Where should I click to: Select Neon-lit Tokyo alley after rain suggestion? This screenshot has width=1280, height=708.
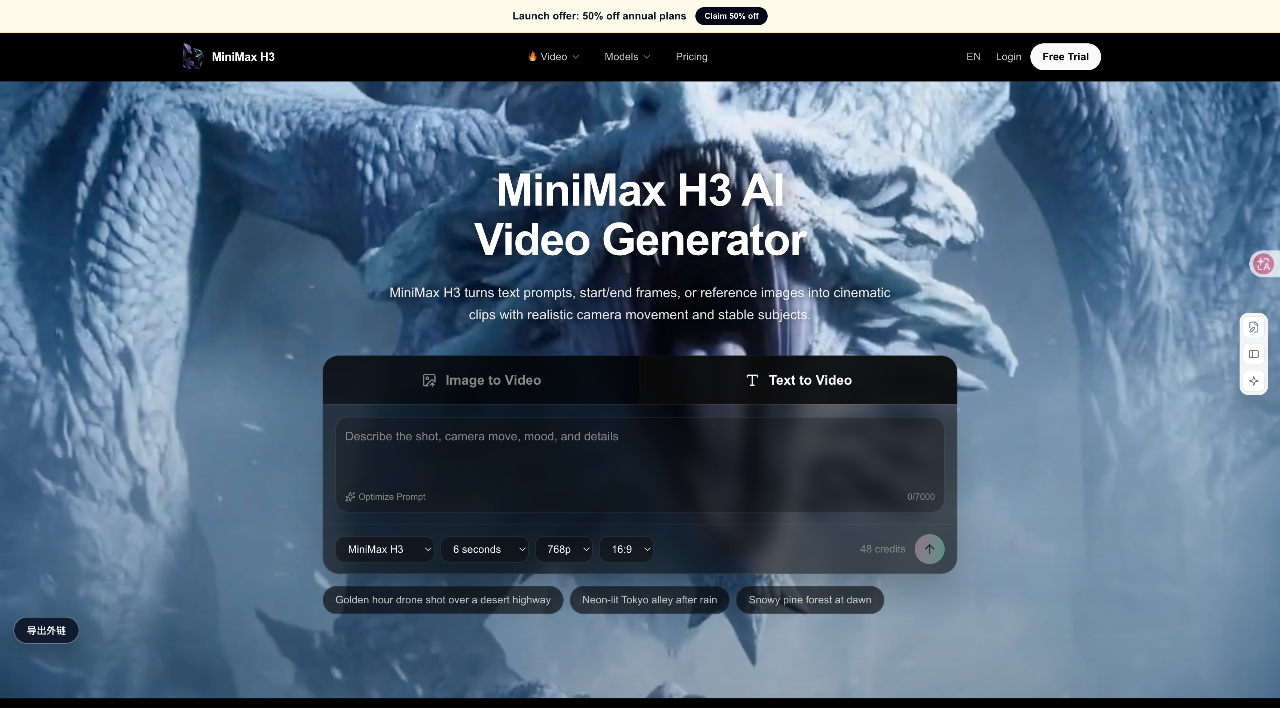(650, 600)
